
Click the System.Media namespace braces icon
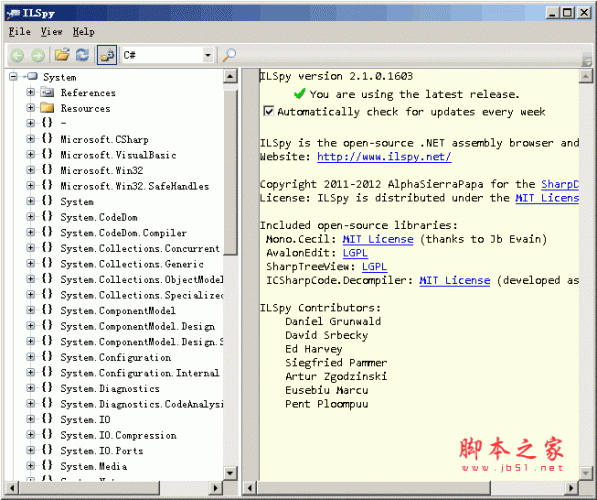(x=47, y=466)
